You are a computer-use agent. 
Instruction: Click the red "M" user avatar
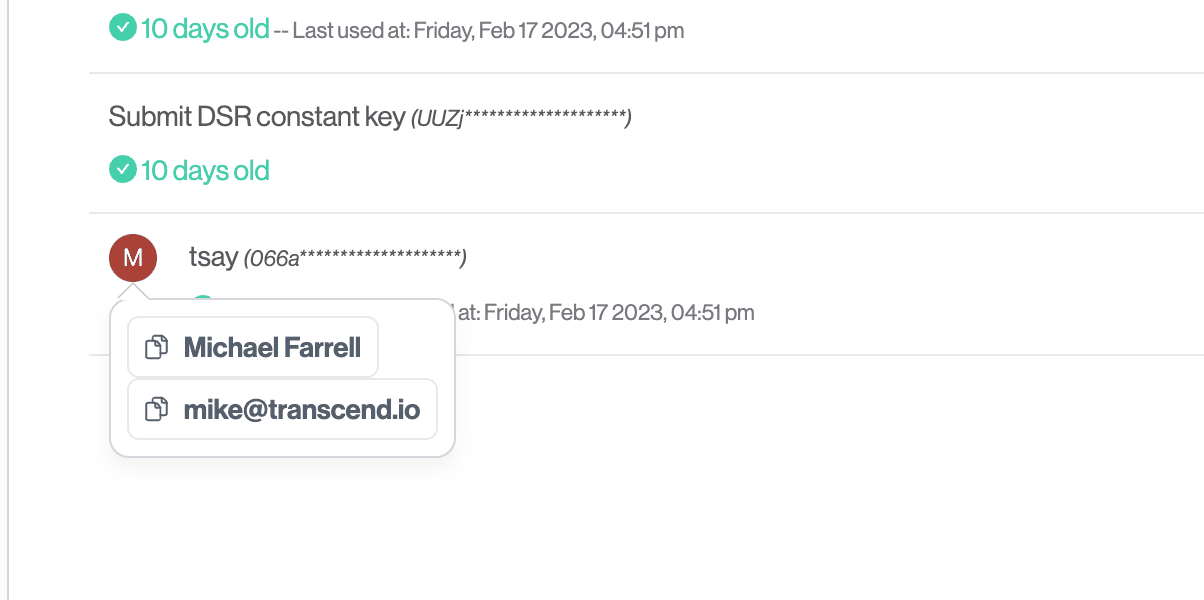pyautogui.click(x=133, y=259)
